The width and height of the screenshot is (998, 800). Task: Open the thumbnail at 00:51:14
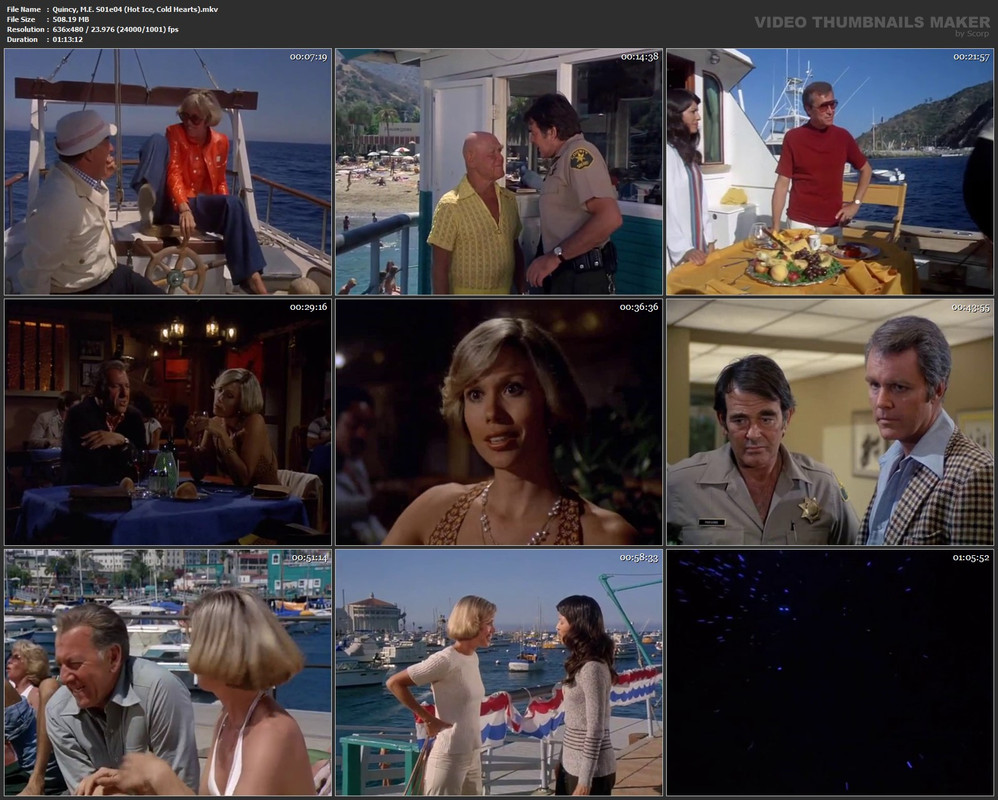168,673
